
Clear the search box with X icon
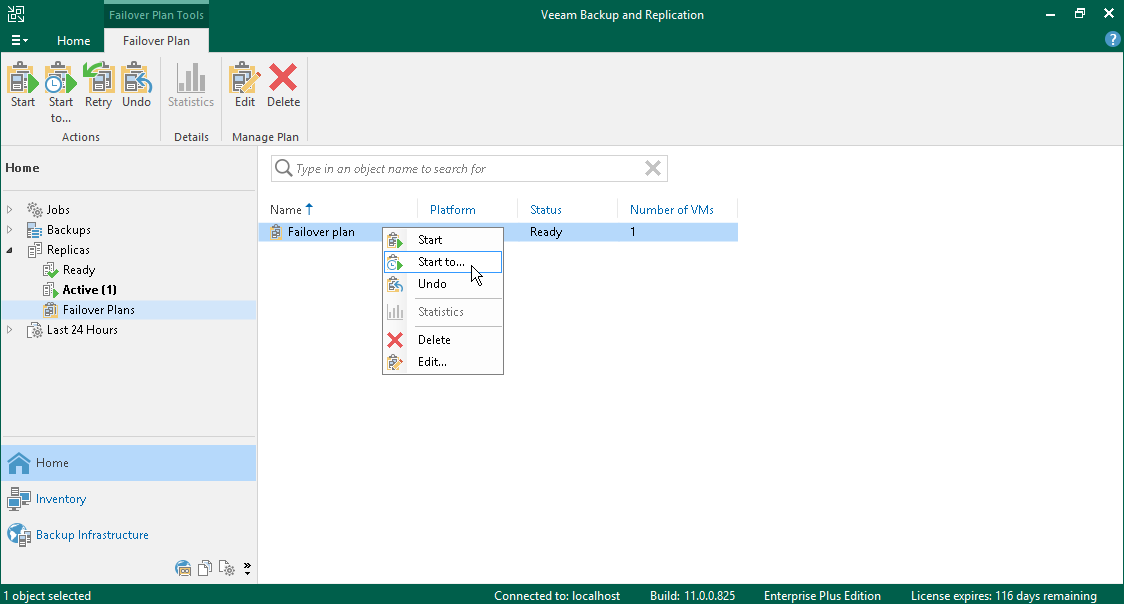pos(652,168)
